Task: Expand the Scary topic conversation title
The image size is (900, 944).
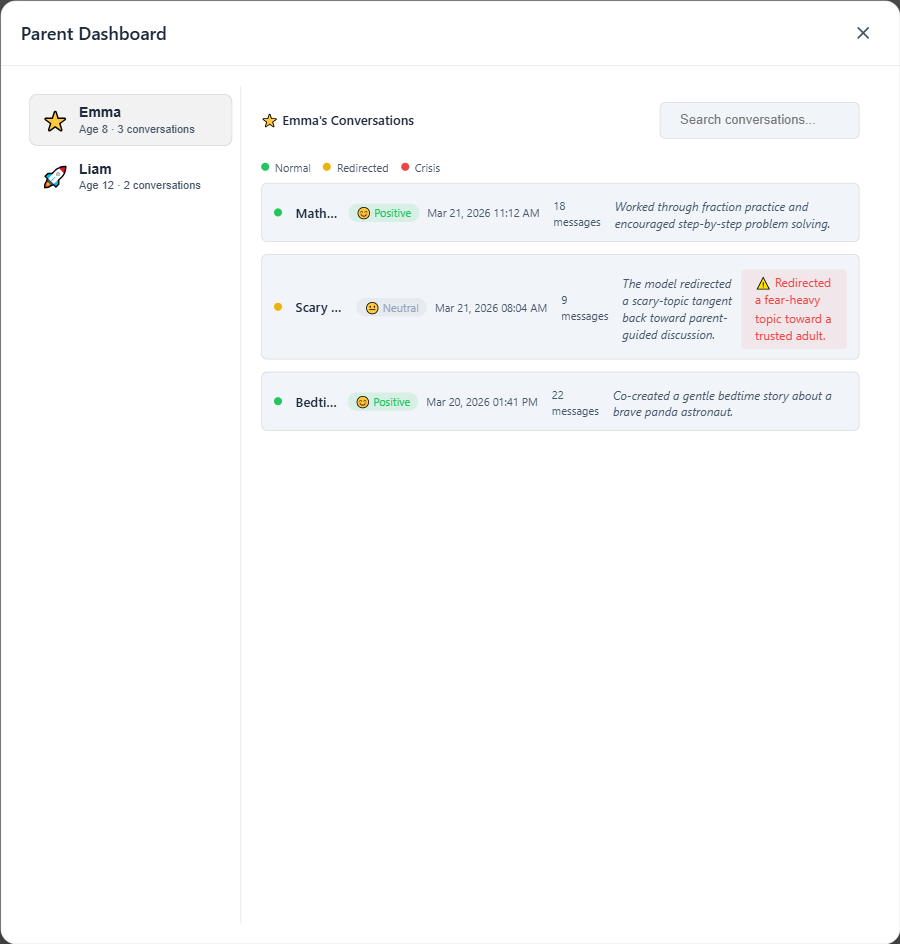Action: tap(318, 308)
